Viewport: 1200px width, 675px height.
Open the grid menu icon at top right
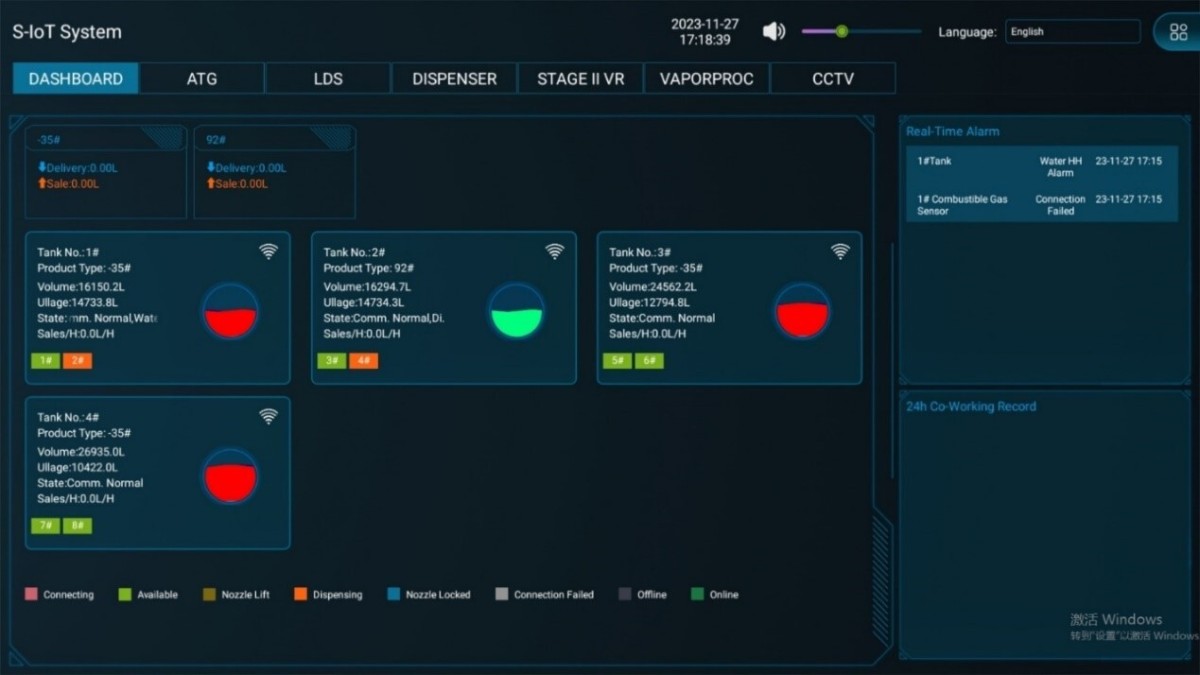[1178, 32]
